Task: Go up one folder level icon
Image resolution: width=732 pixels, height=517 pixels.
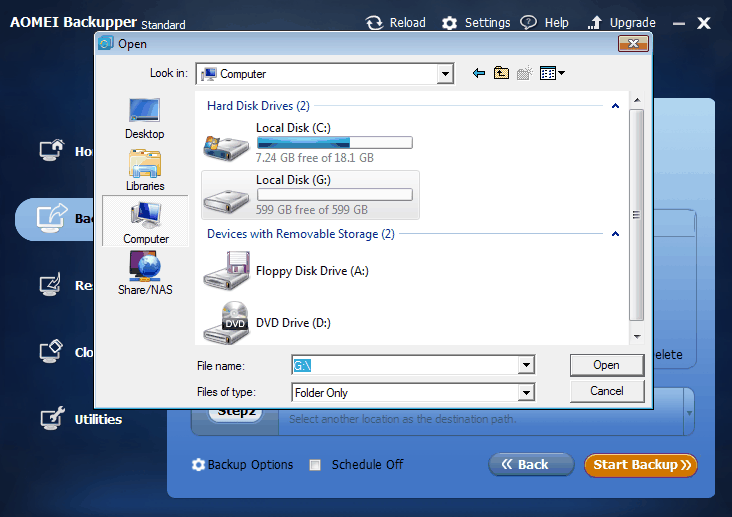Action: [x=501, y=73]
